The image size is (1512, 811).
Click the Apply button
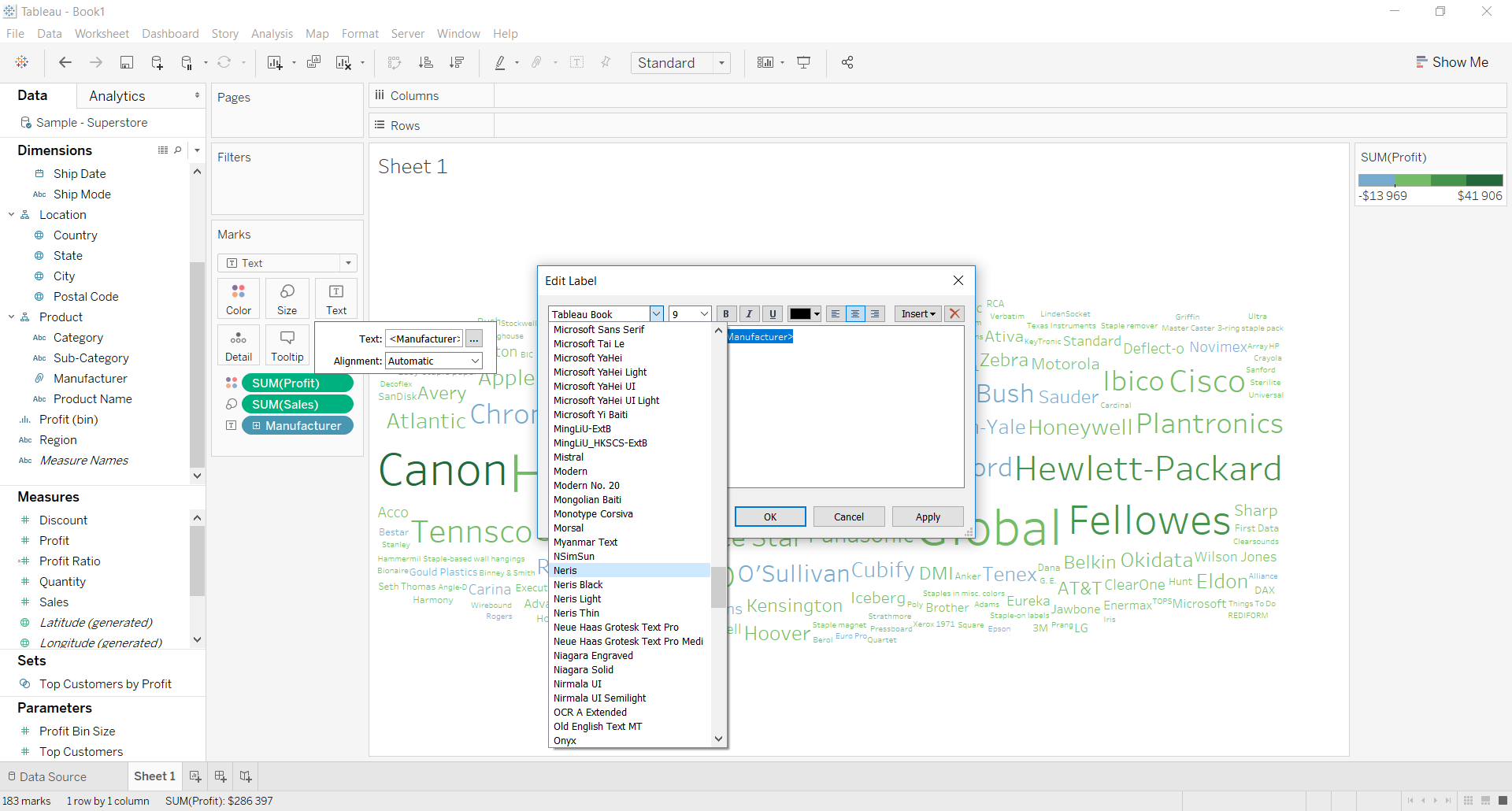click(x=928, y=517)
